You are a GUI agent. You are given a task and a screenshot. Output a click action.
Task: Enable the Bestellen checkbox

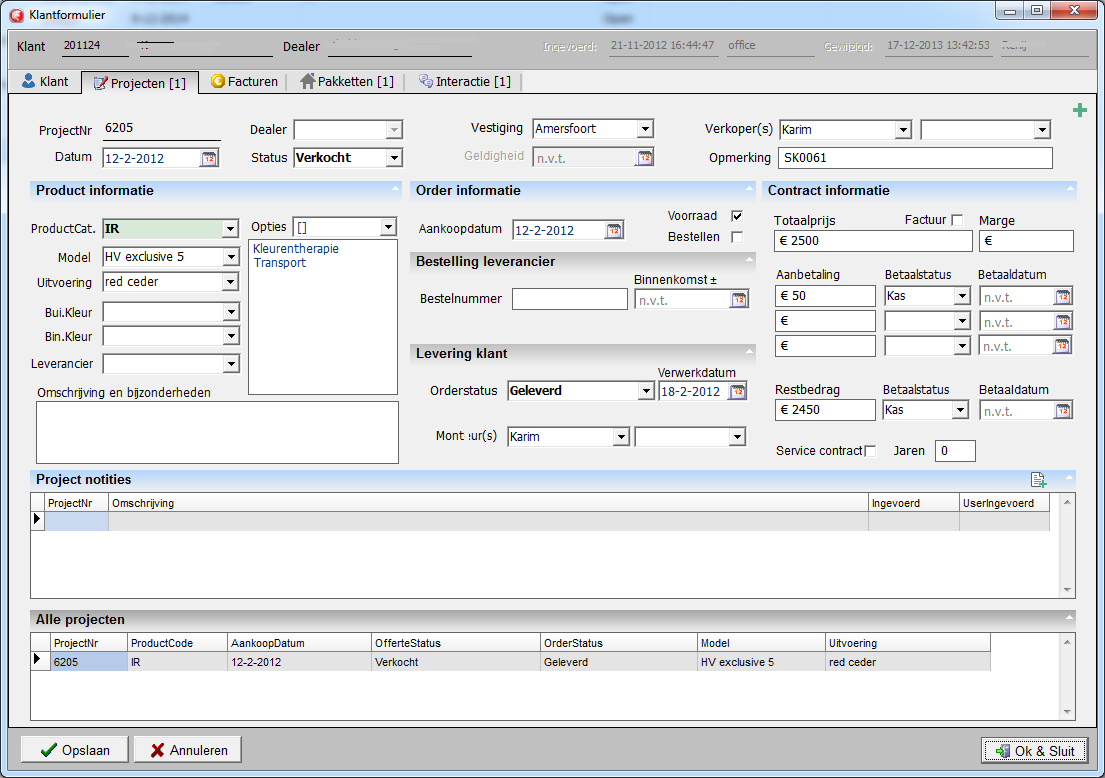[737, 237]
